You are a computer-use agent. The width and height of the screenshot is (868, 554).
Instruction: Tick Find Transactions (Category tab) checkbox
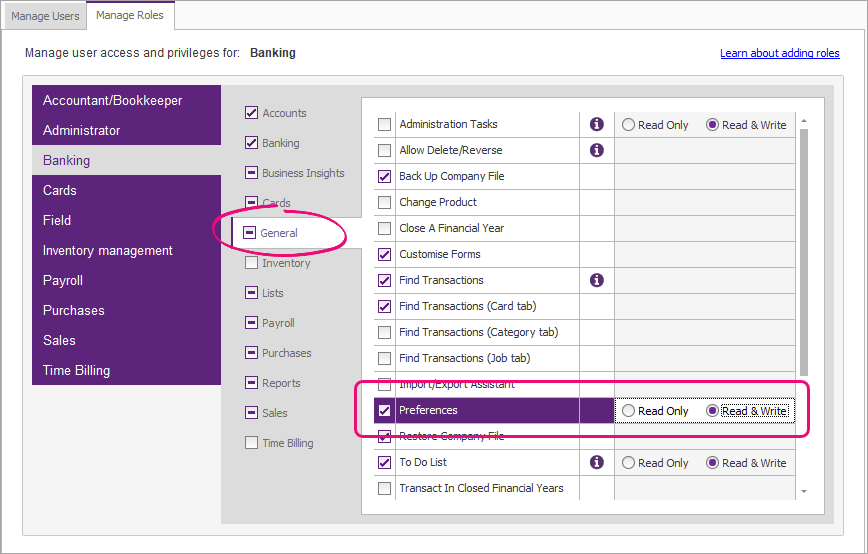point(384,333)
